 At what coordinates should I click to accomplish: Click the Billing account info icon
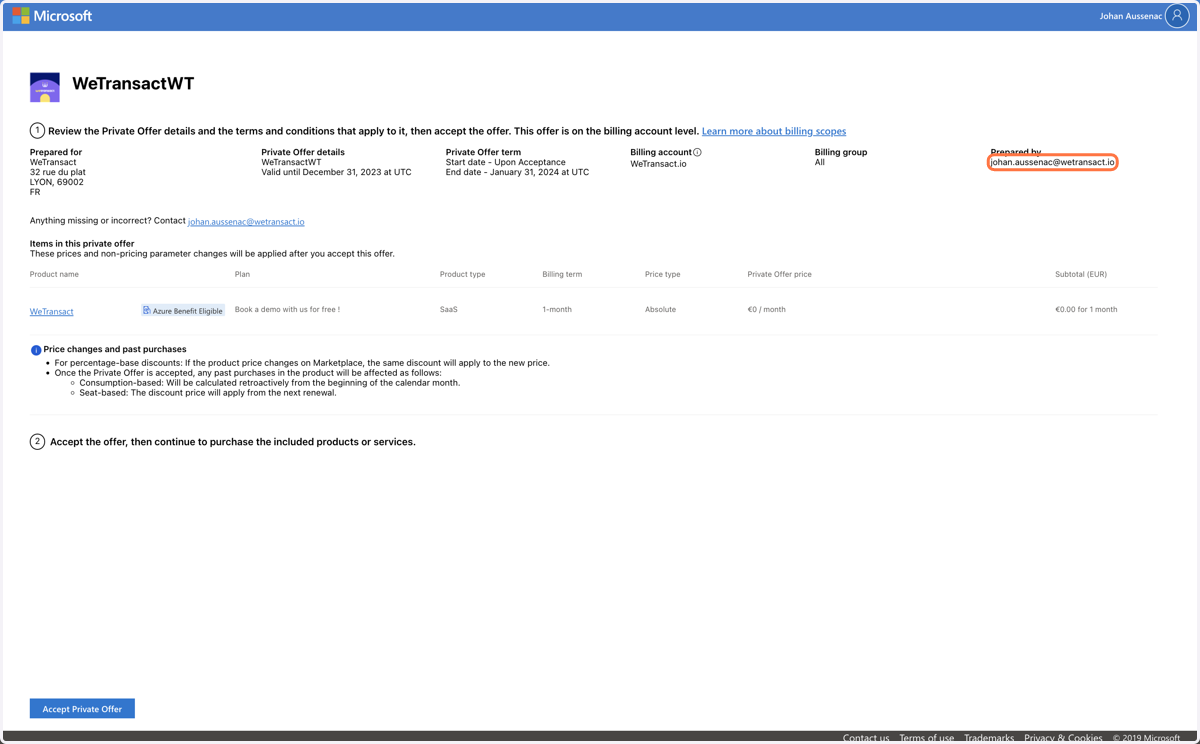point(697,152)
